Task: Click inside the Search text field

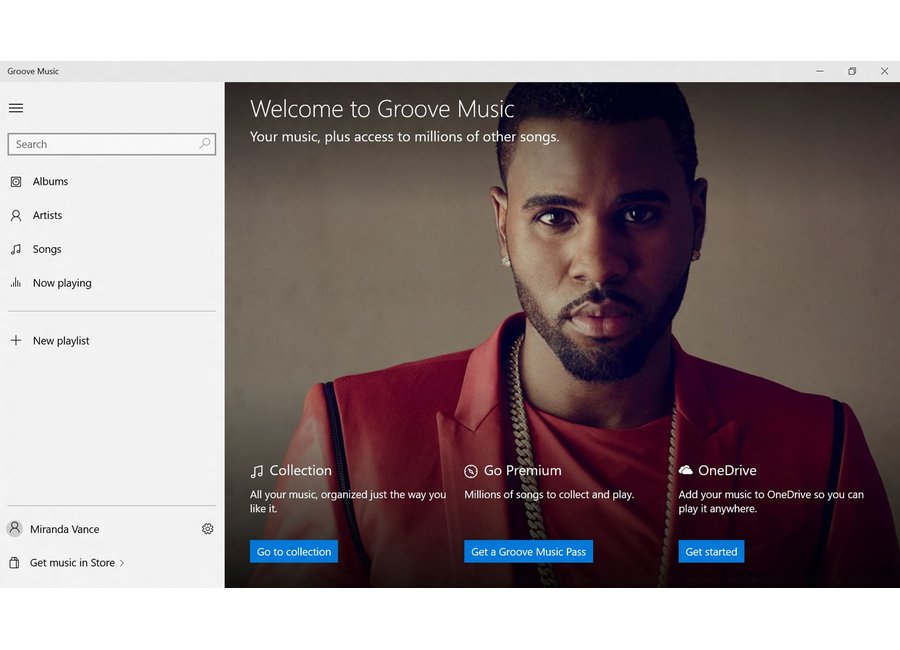Action: click(x=100, y=144)
